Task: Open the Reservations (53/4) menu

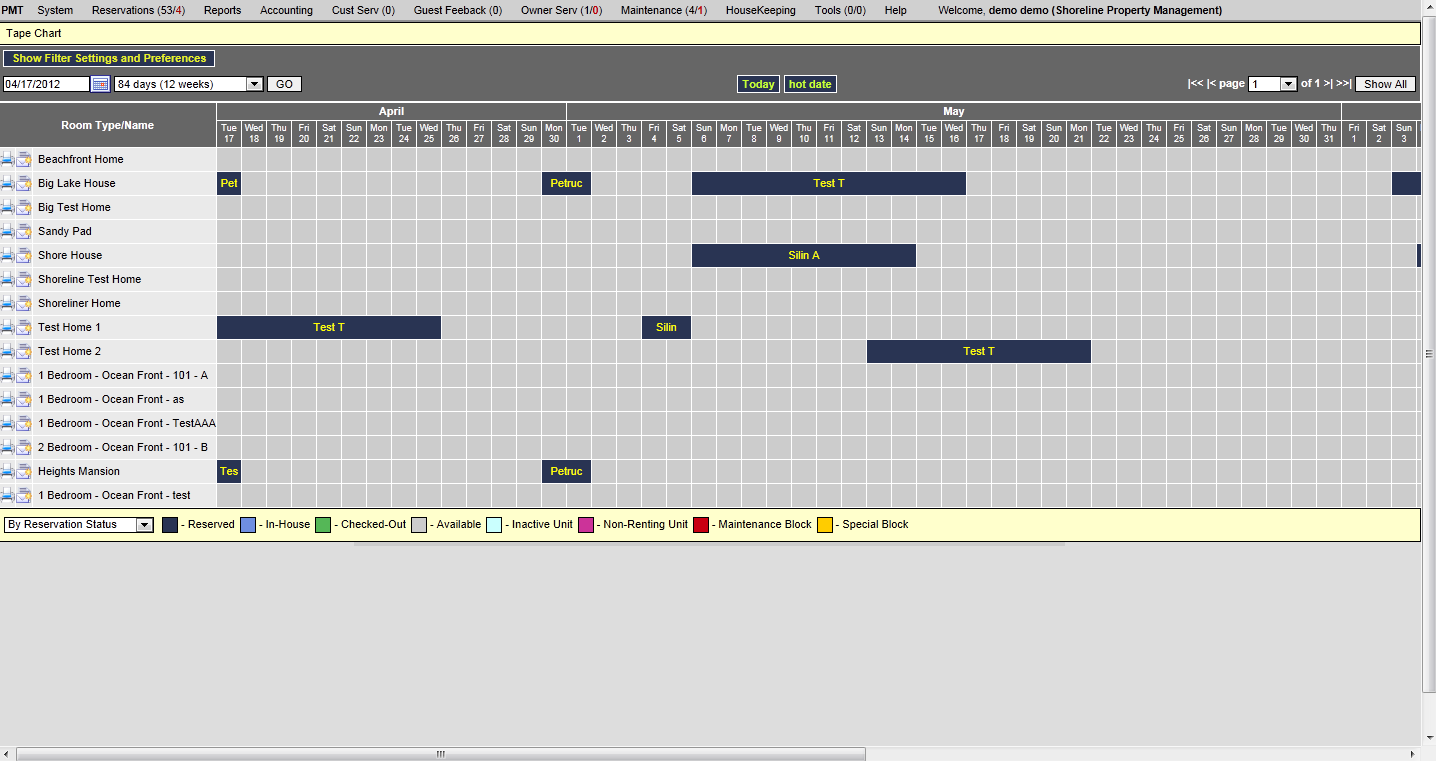Action: pos(138,10)
